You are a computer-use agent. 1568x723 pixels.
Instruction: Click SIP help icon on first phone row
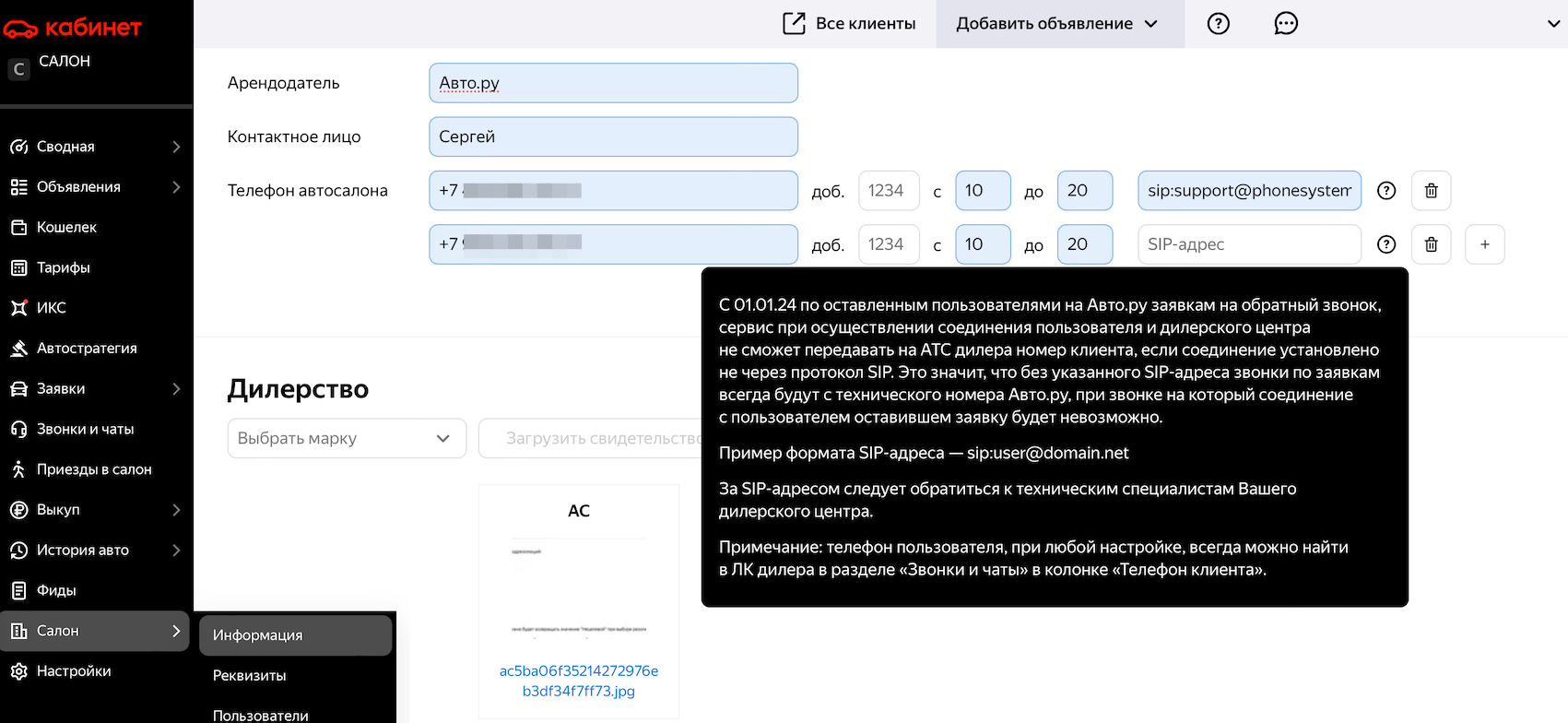1385,191
